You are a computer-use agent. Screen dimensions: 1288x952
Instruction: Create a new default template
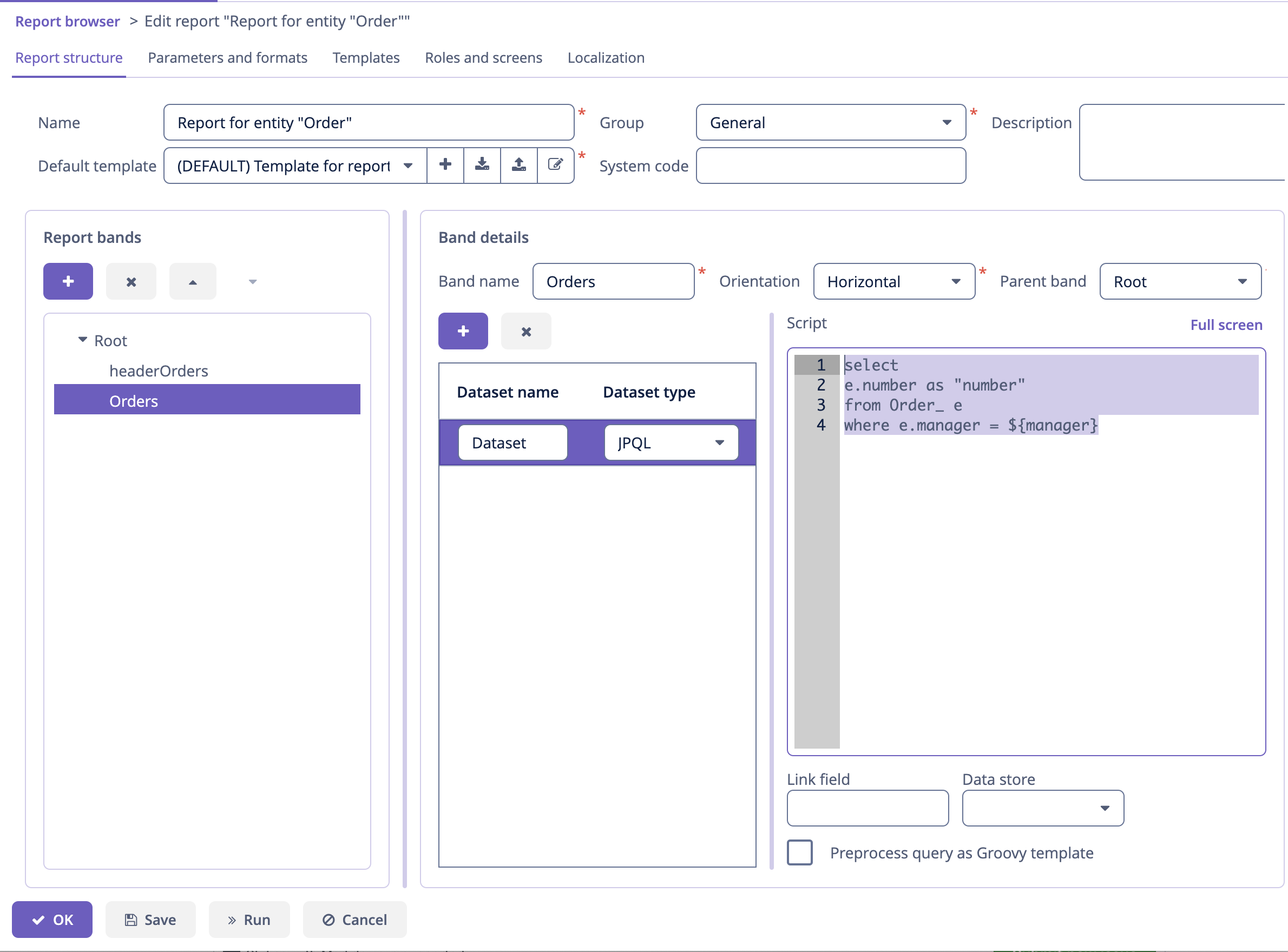tap(445, 166)
